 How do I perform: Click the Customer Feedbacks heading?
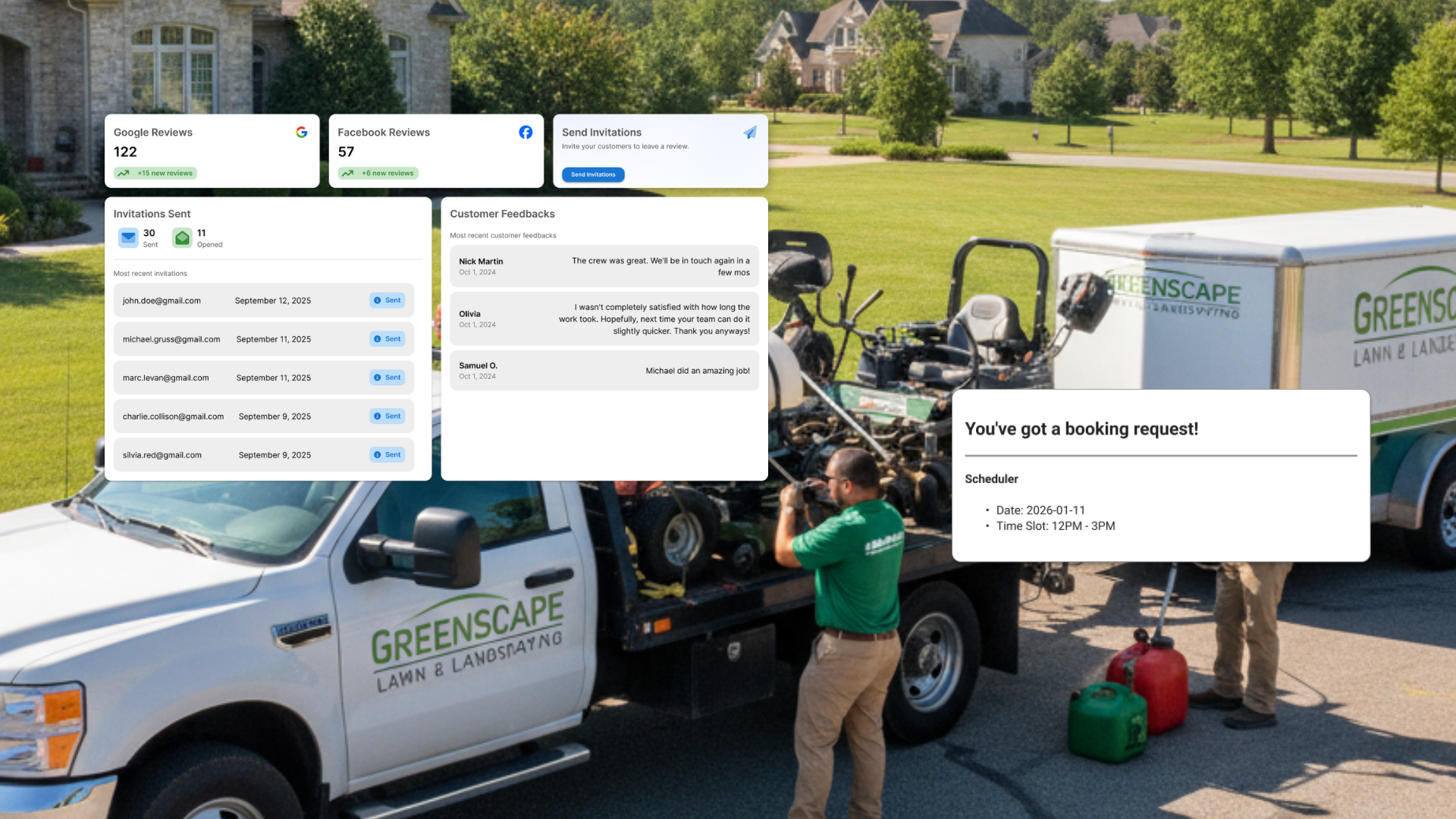tap(502, 214)
